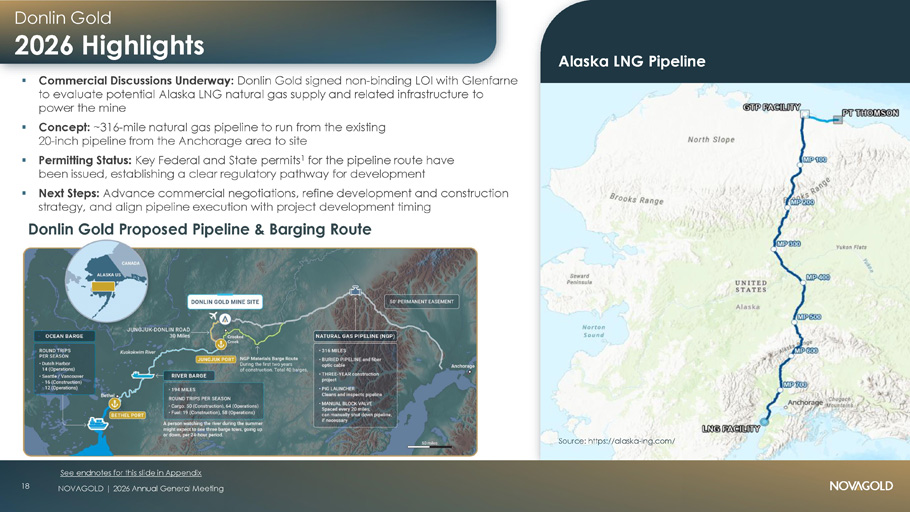910x512 pixels.
Task: Click the "194 MILES" river barge text
Action: pos(183,390)
